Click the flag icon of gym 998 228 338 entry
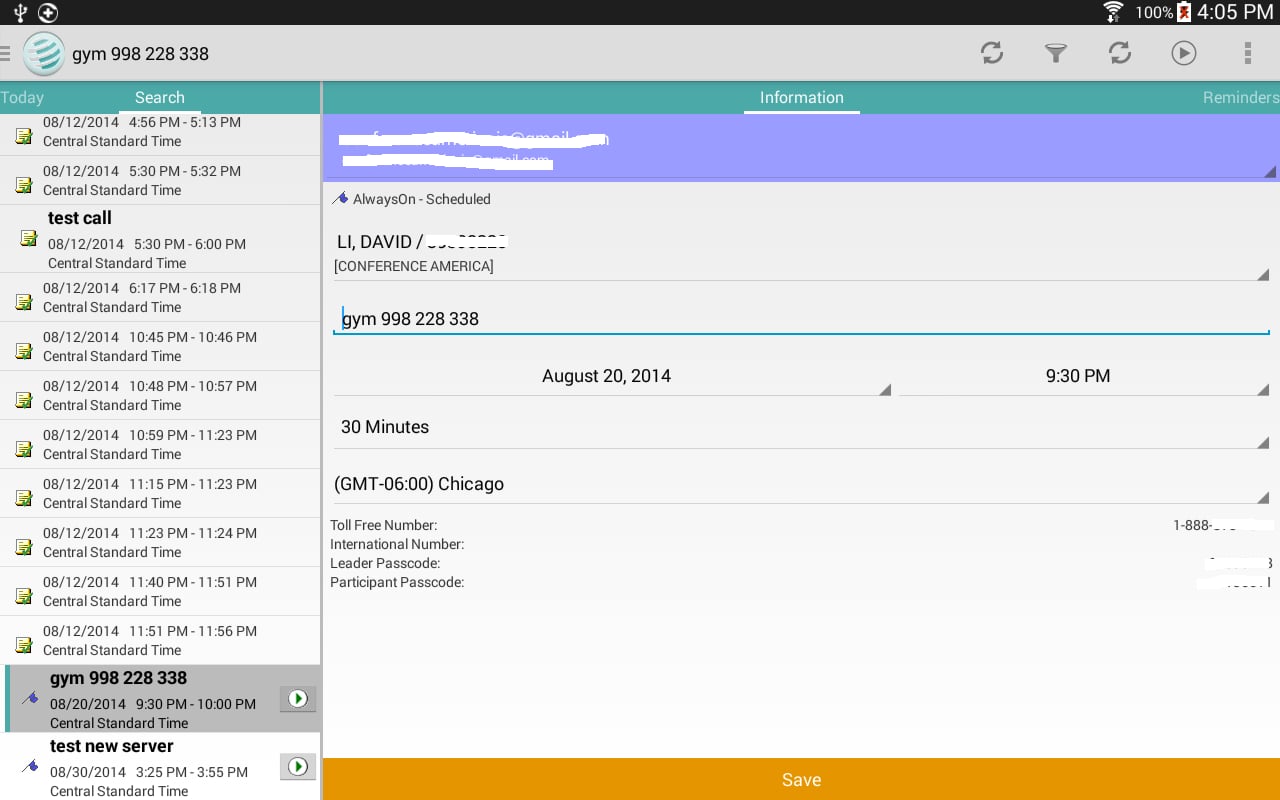Image resolution: width=1280 pixels, height=800 pixels. pos(30,698)
